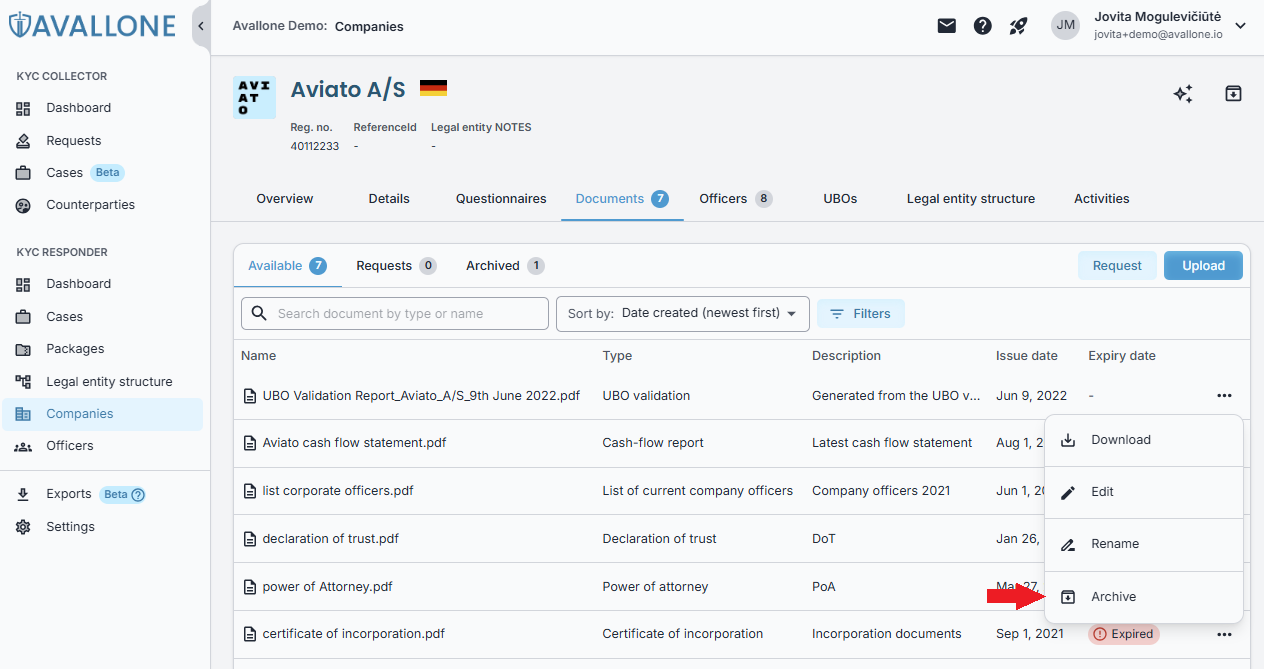Select the Requests documents subtab
This screenshot has width=1264, height=669.
396,266
